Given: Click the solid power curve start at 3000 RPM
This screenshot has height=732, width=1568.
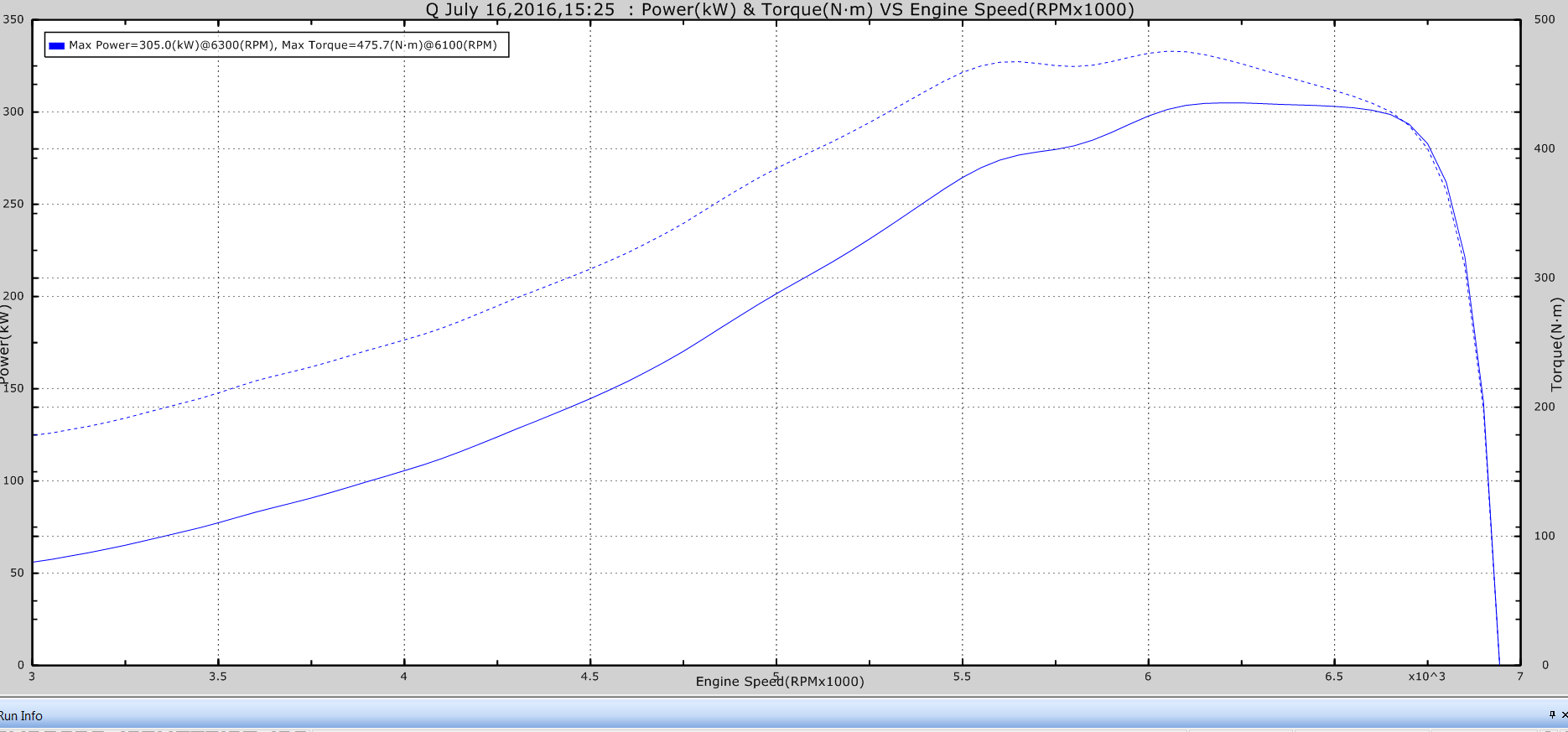Looking at the screenshot, I should click(x=34, y=562).
